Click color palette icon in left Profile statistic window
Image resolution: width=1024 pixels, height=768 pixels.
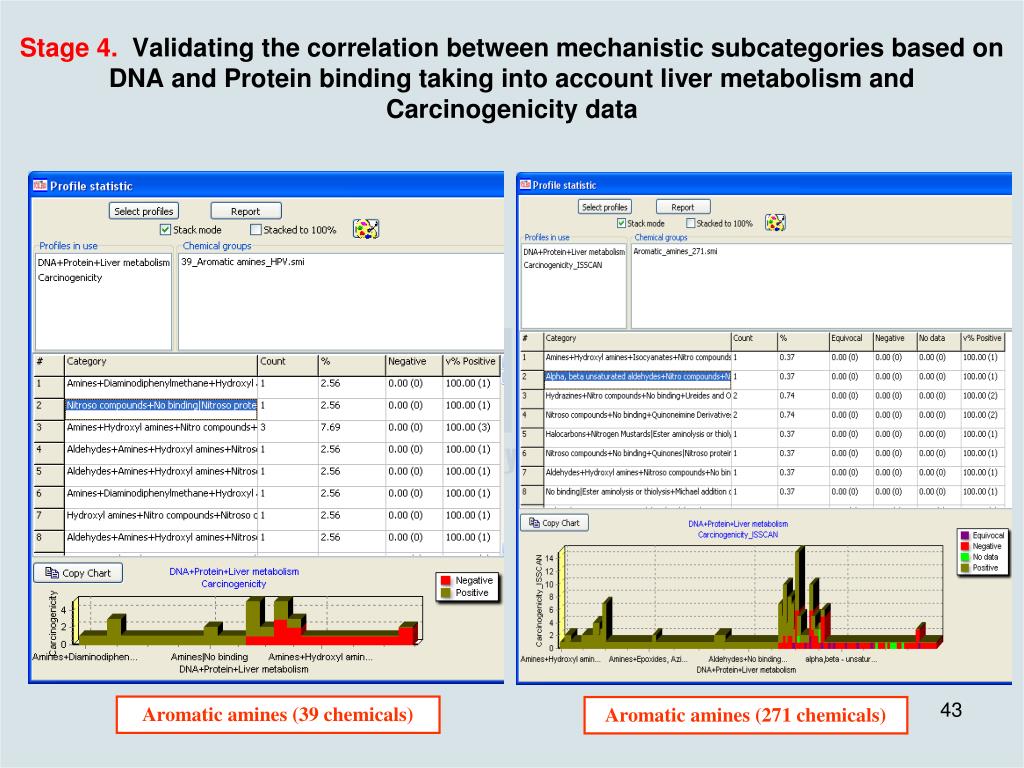coord(366,229)
